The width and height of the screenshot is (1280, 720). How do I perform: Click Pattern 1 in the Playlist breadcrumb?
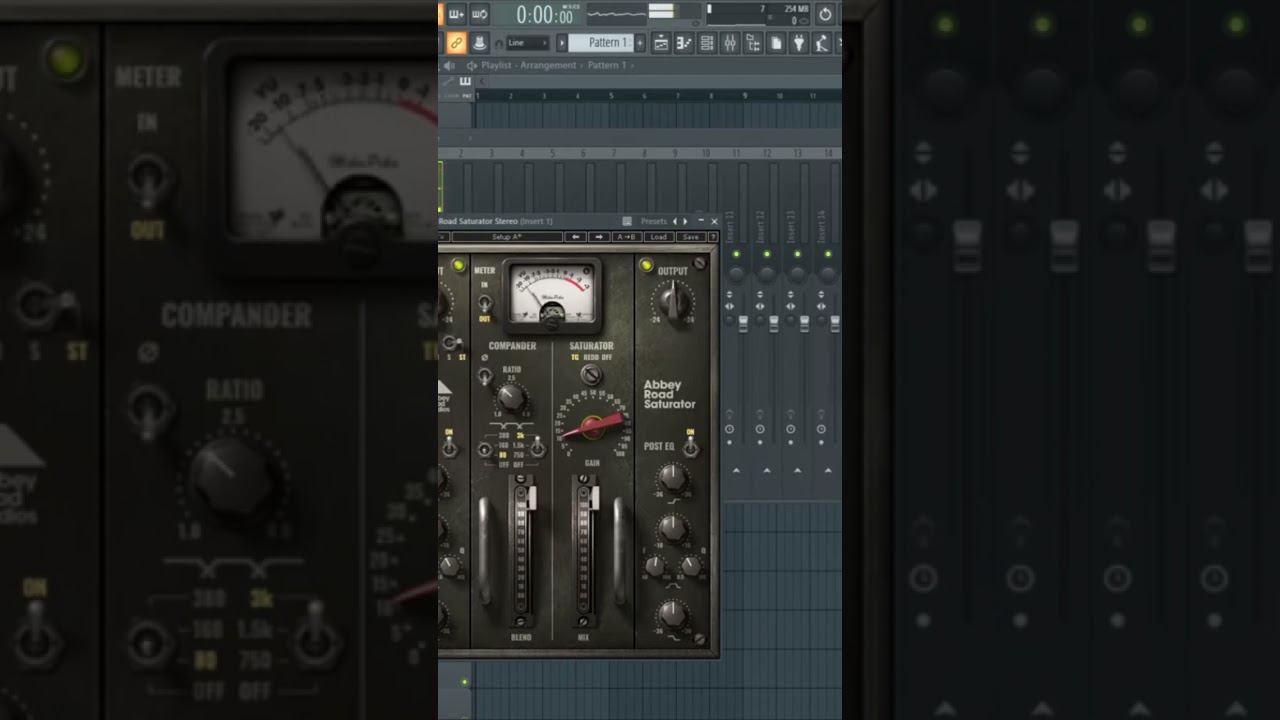coord(606,65)
